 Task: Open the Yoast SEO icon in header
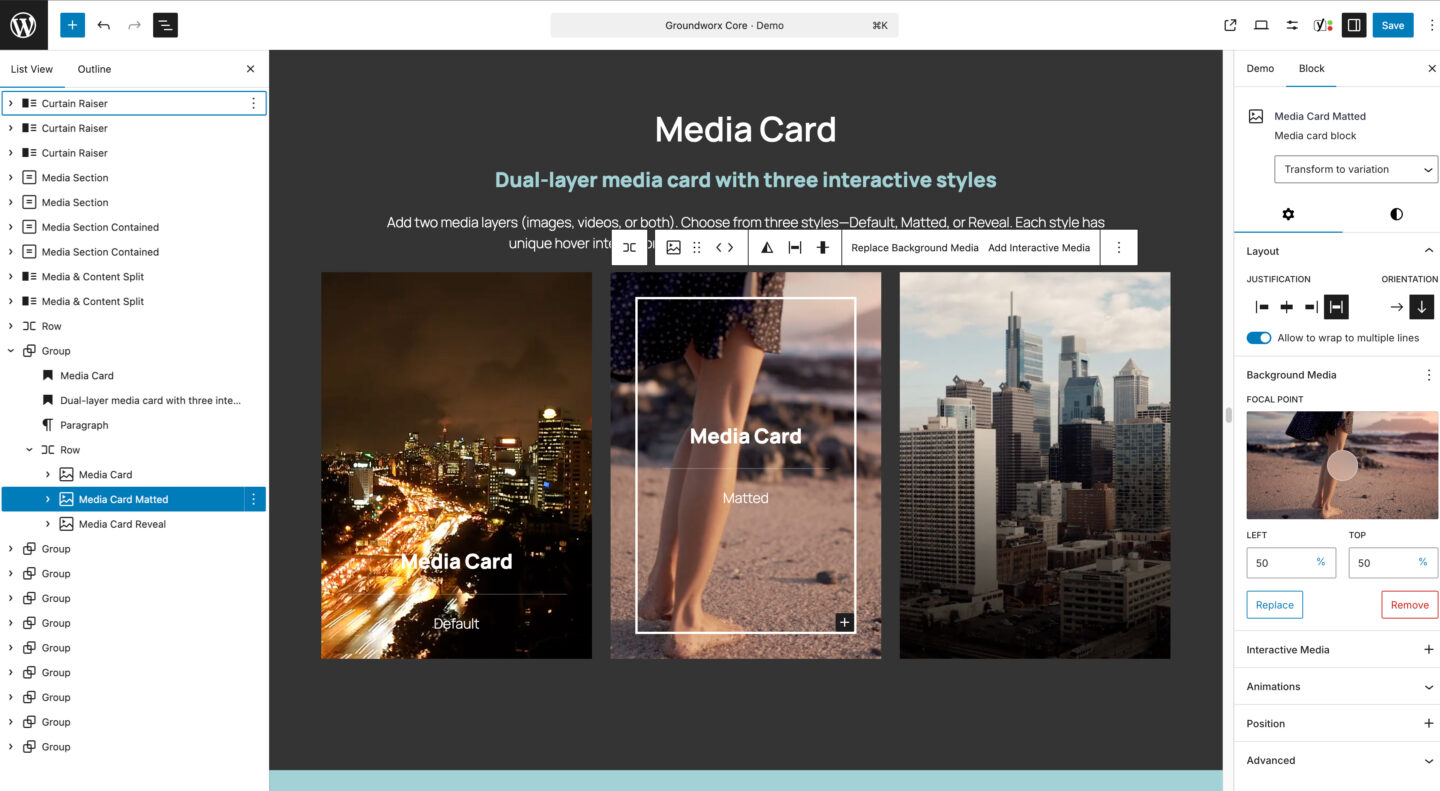[1322, 24]
